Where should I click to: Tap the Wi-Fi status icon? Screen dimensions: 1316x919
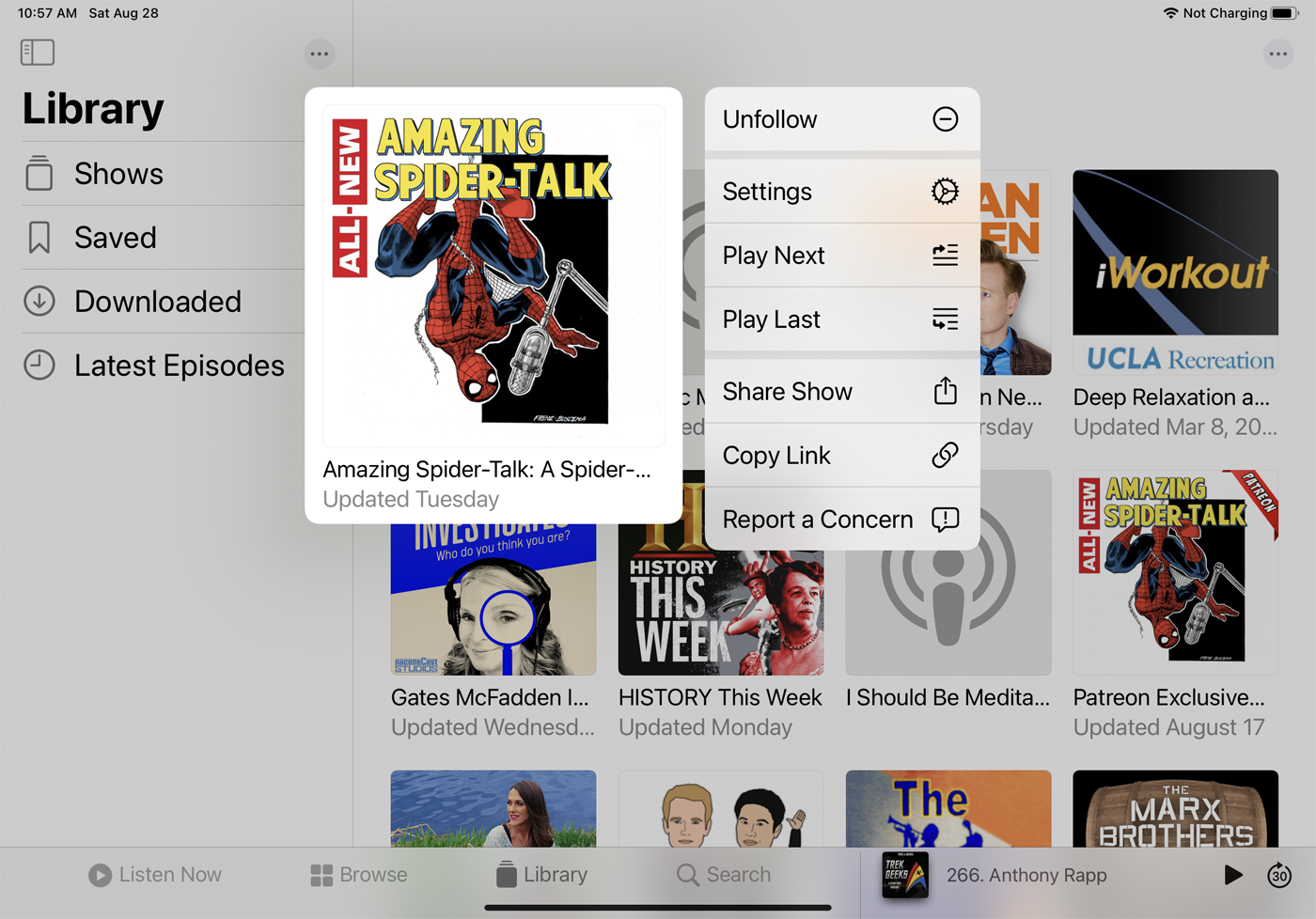(1170, 13)
